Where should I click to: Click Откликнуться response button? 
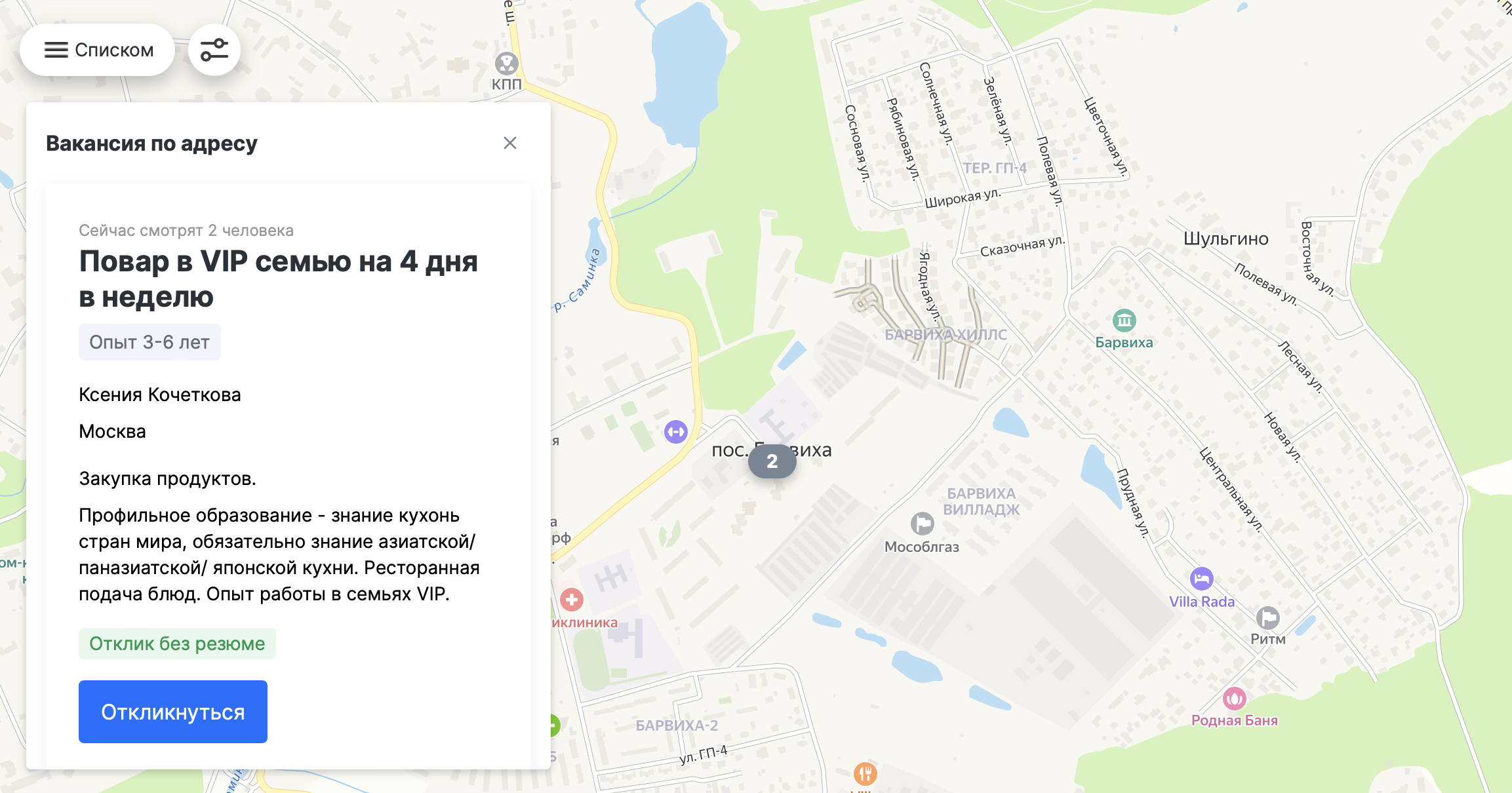pos(172,713)
